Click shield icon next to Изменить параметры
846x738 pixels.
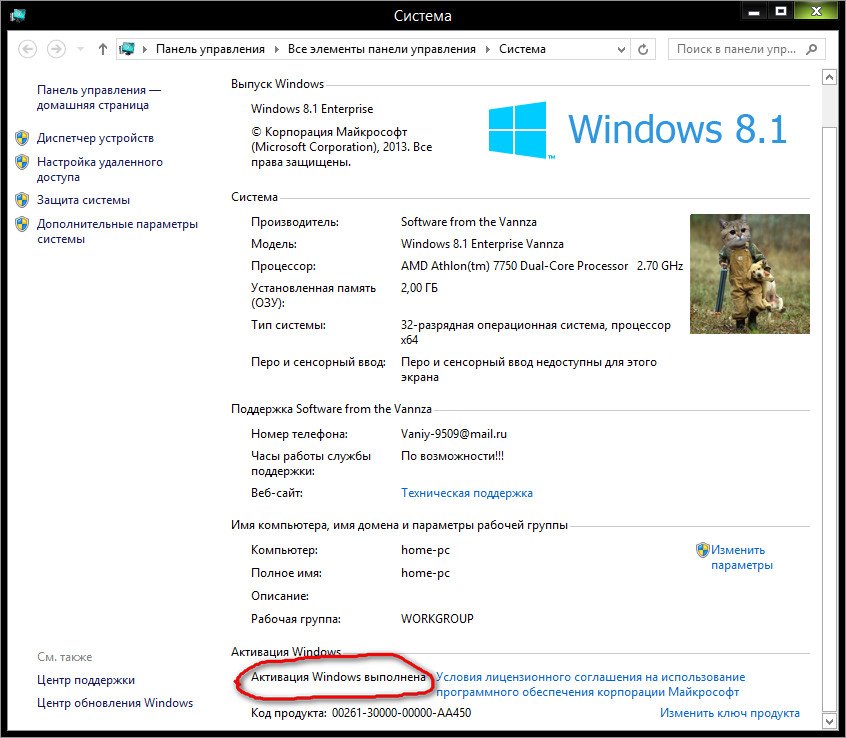coord(702,550)
